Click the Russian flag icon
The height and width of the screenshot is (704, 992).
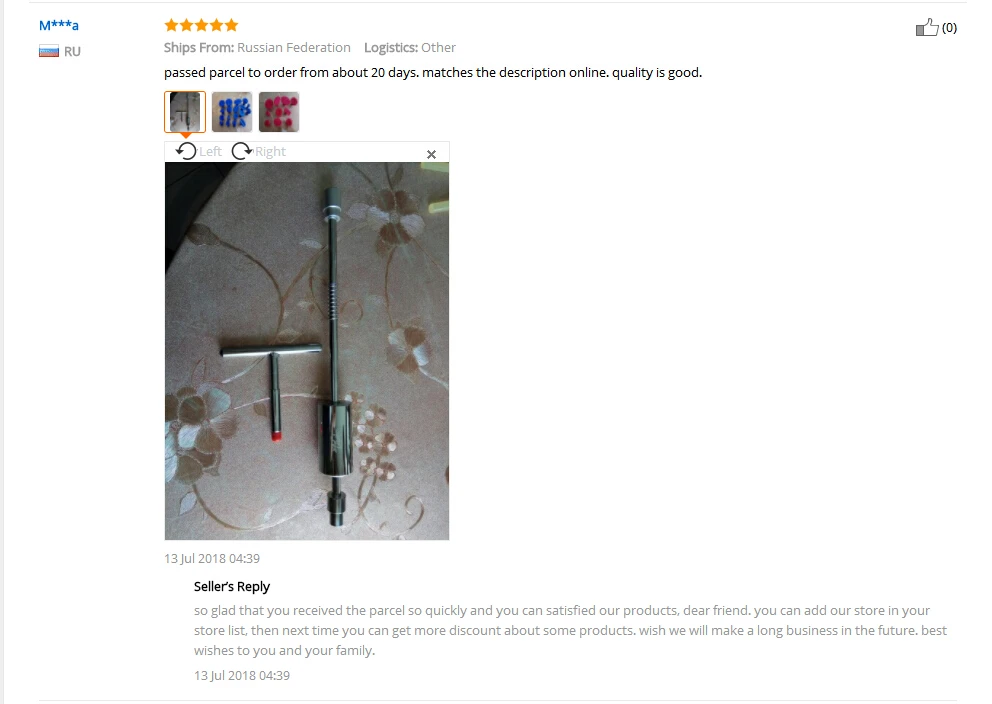click(49, 51)
